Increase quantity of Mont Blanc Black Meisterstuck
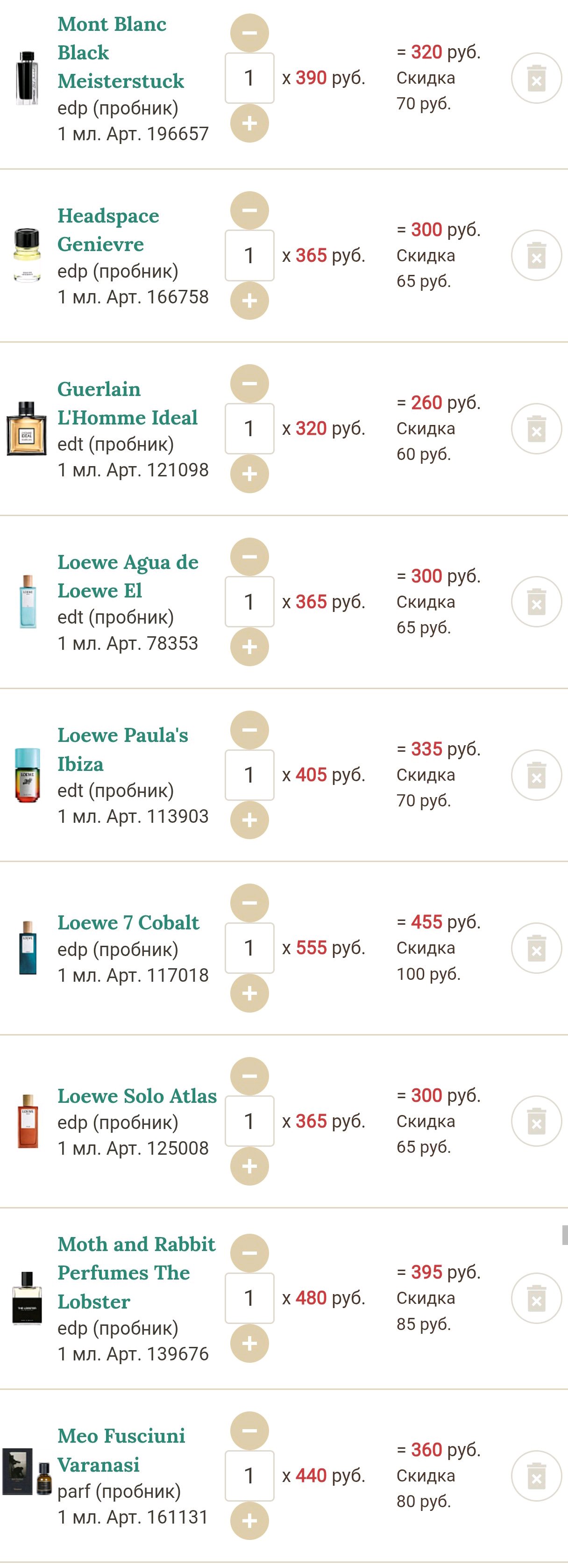This screenshot has height=1568, width=568. (249, 123)
